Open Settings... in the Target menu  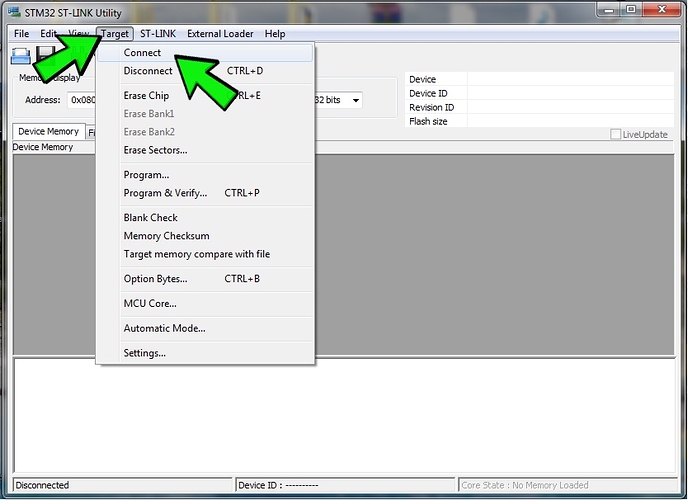click(x=205, y=353)
